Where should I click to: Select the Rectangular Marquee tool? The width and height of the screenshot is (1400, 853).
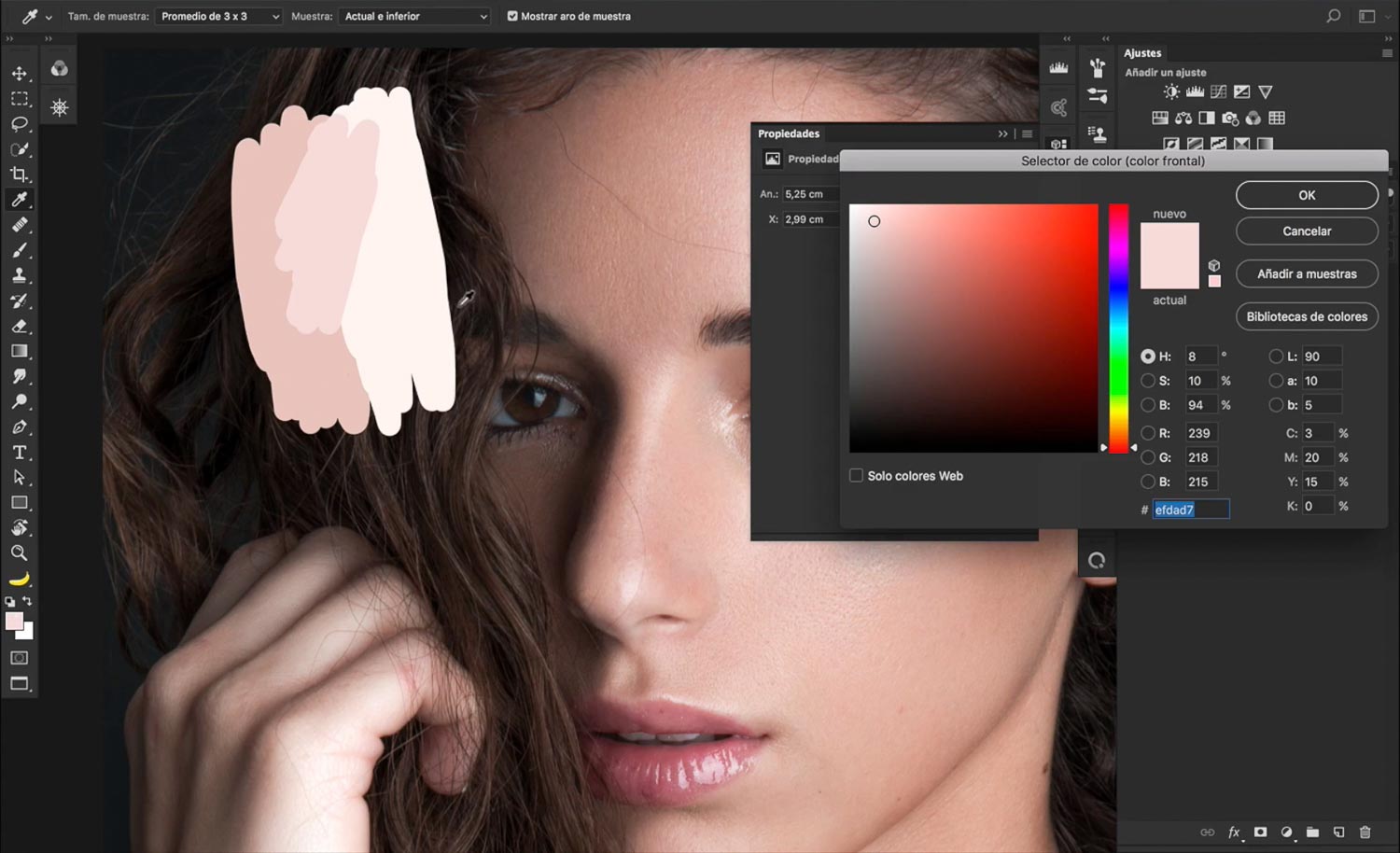[x=20, y=98]
